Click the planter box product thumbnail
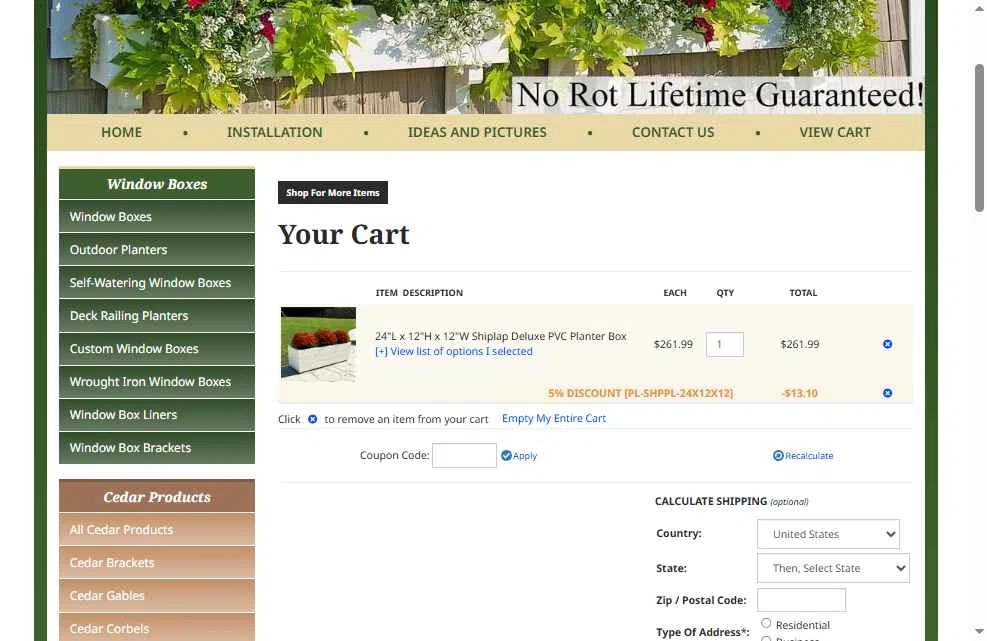987x641 pixels. click(x=319, y=344)
